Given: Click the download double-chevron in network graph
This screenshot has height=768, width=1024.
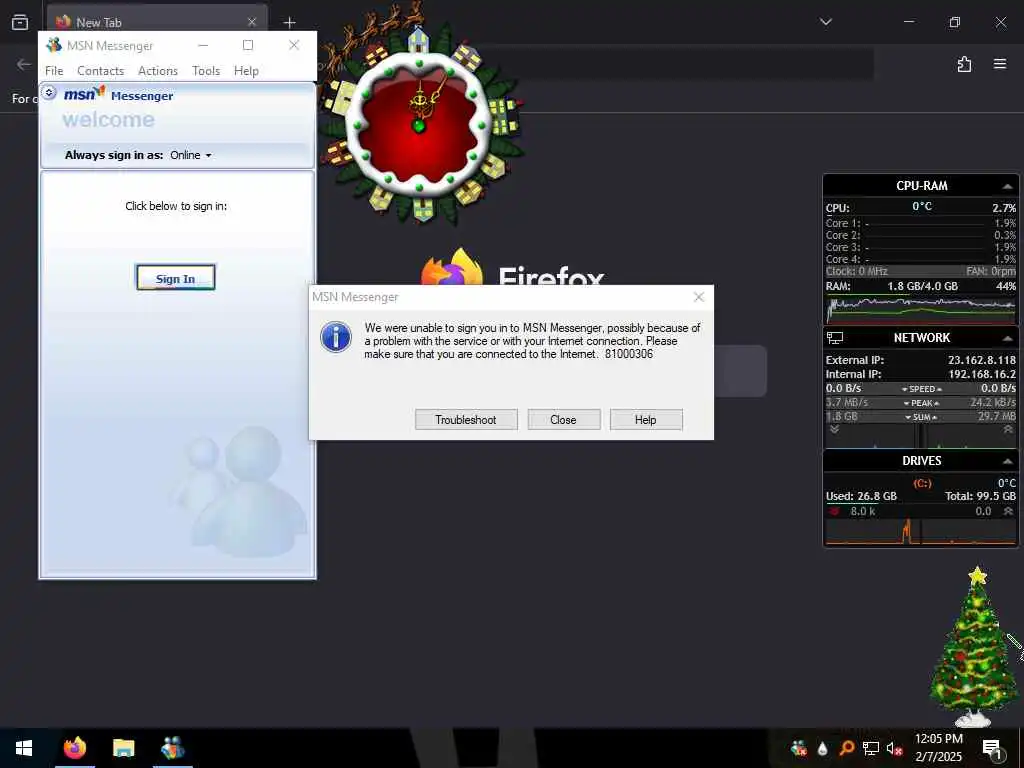Looking at the screenshot, I should [x=834, y=430].
